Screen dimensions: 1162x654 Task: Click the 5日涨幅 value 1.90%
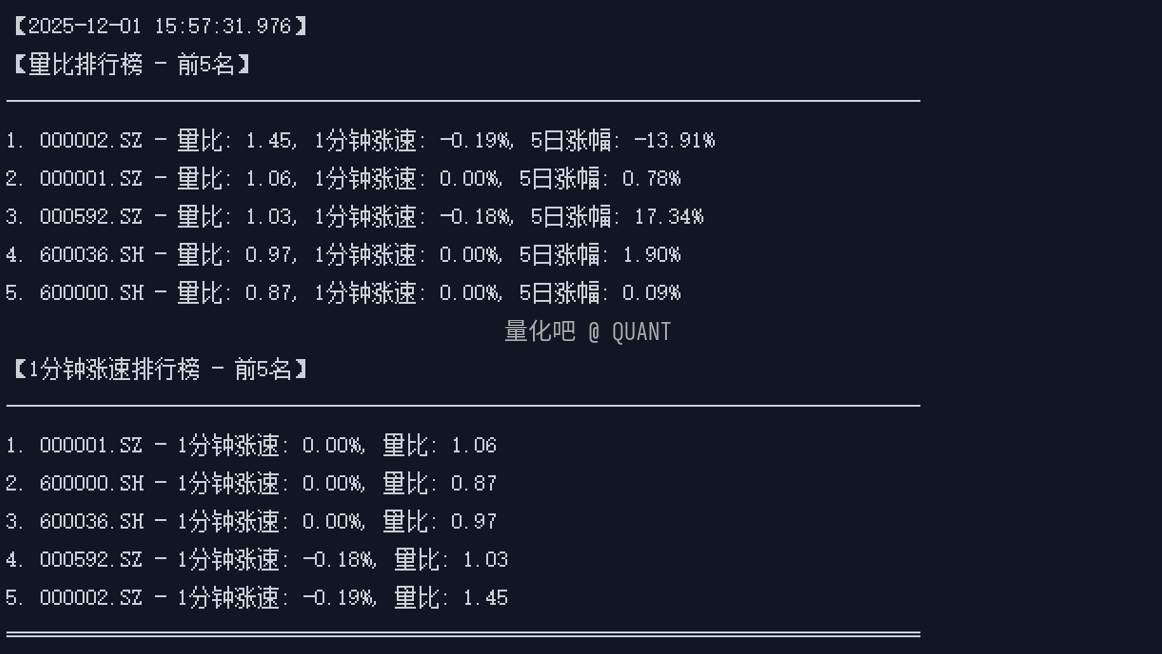tap(651, 255)
